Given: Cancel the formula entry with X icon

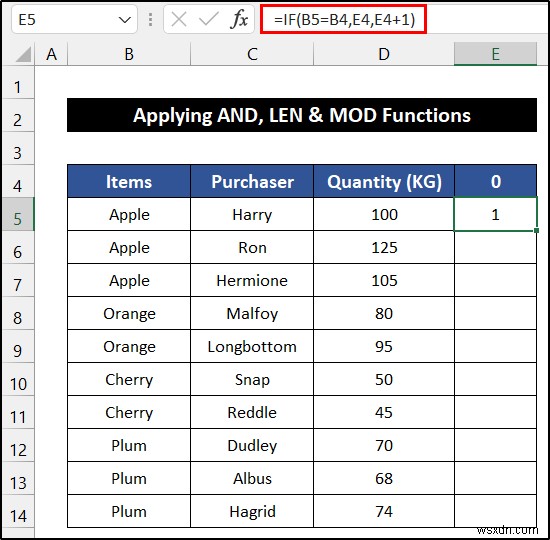Looking at the screenshot, I should pos(179,19).
